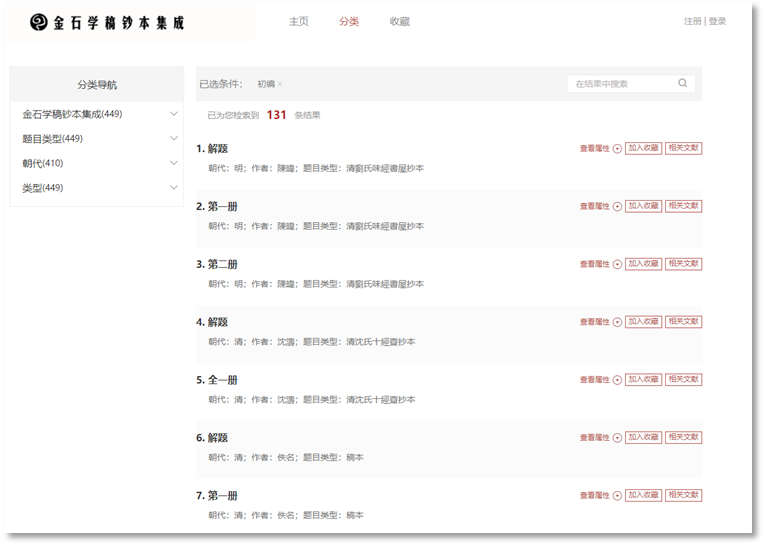Expand the 金石学稿钞本集成(449) category
This screenshot has height=543, width=764.
click(x=174, y=114)
